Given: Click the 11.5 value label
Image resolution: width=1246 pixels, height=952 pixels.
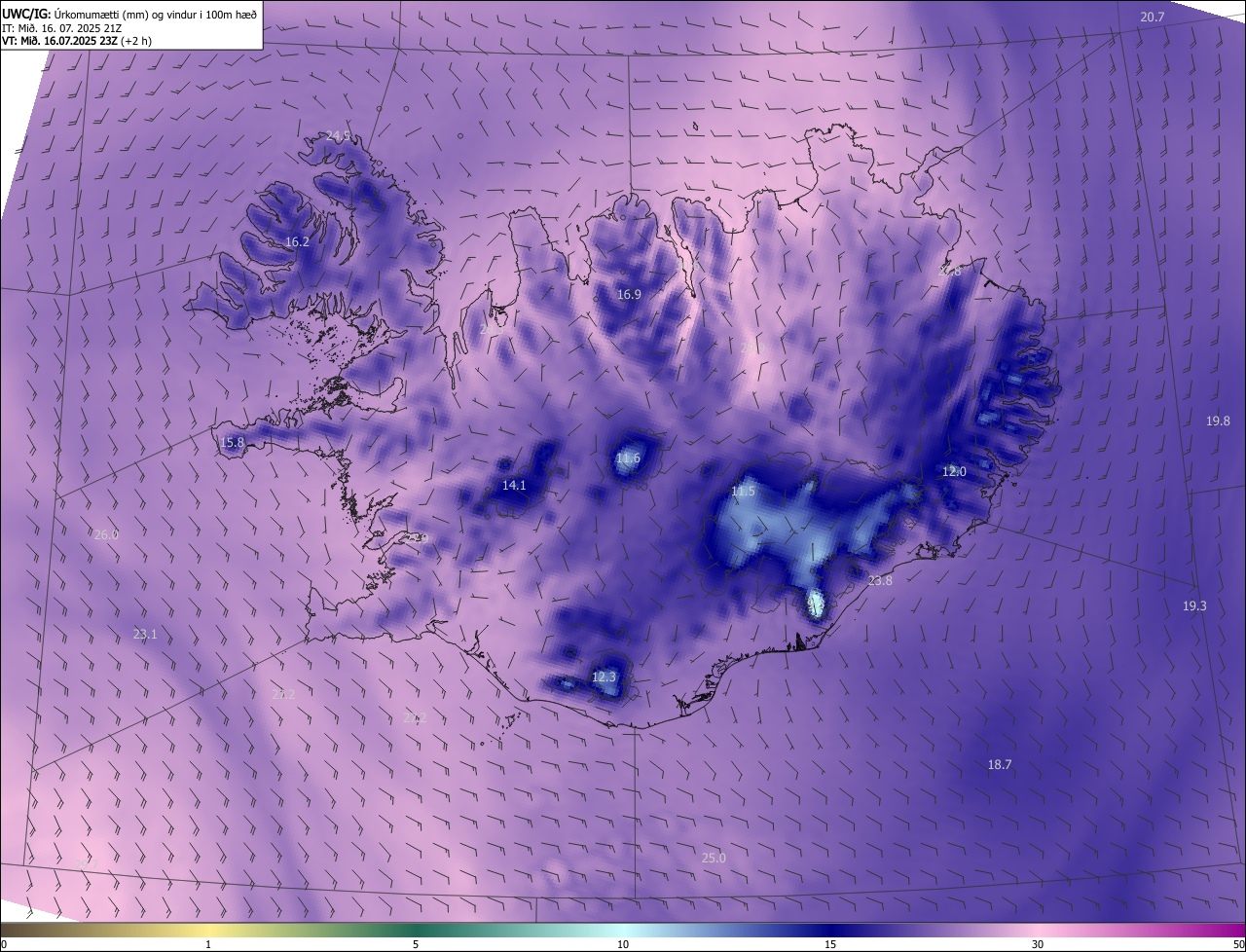Looking at the screenshot, I should pyautogui.click(x=743, y=492).
